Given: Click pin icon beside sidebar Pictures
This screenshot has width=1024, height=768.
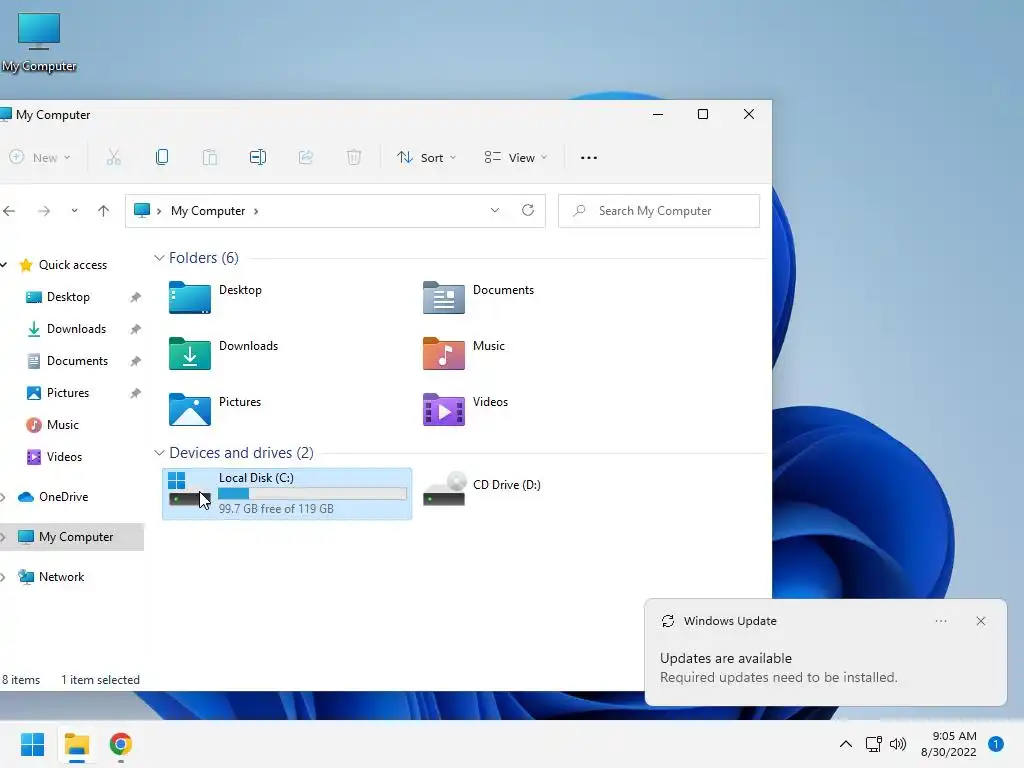Looking at the screenshot, I should pyautogui.click(x=135, y=393).
